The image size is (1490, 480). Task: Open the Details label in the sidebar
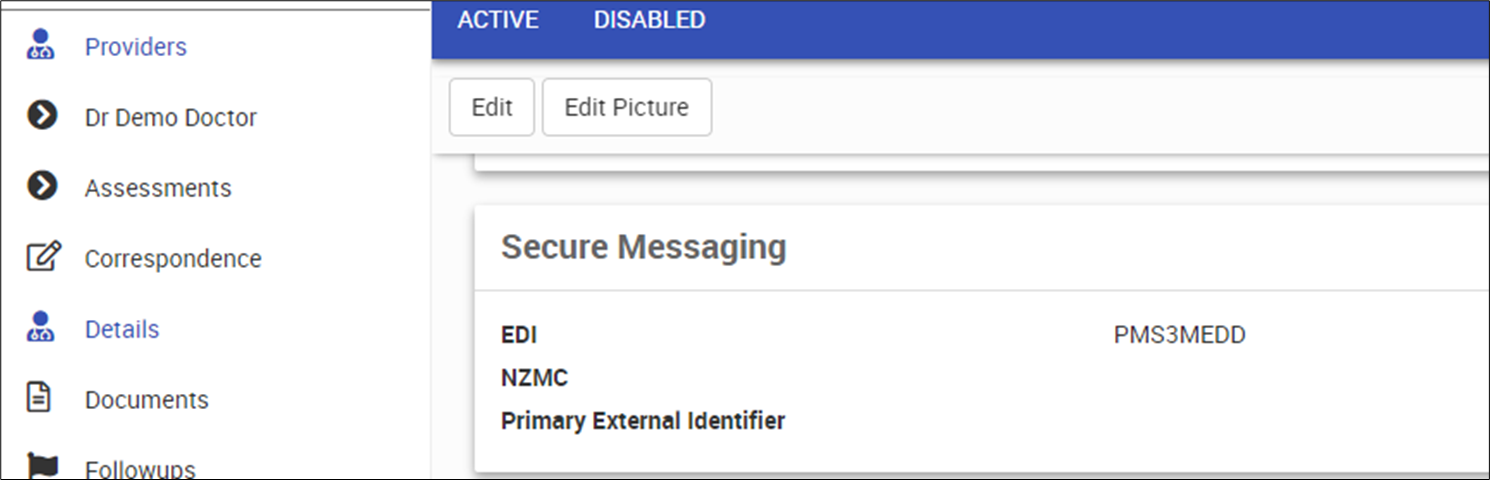point(121,329)
